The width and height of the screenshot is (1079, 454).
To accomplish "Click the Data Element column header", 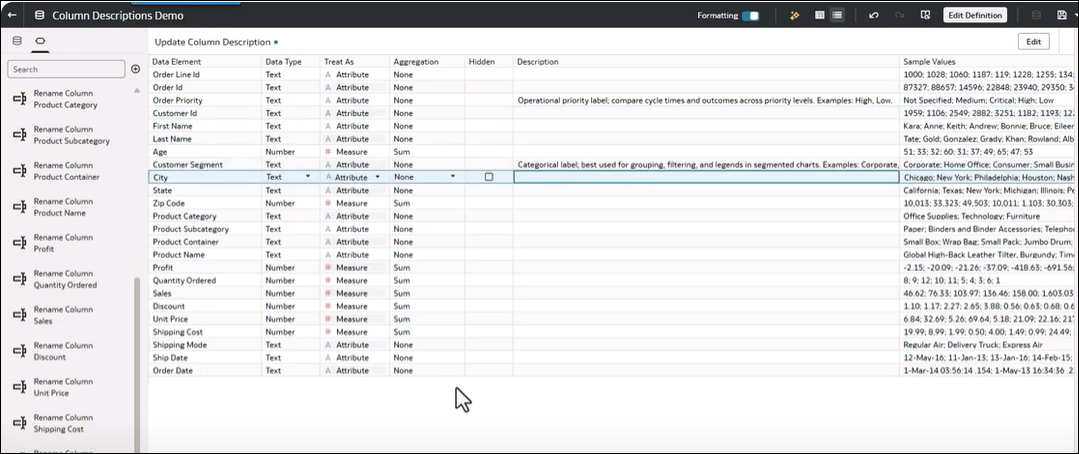I will (x=177, y=62).
